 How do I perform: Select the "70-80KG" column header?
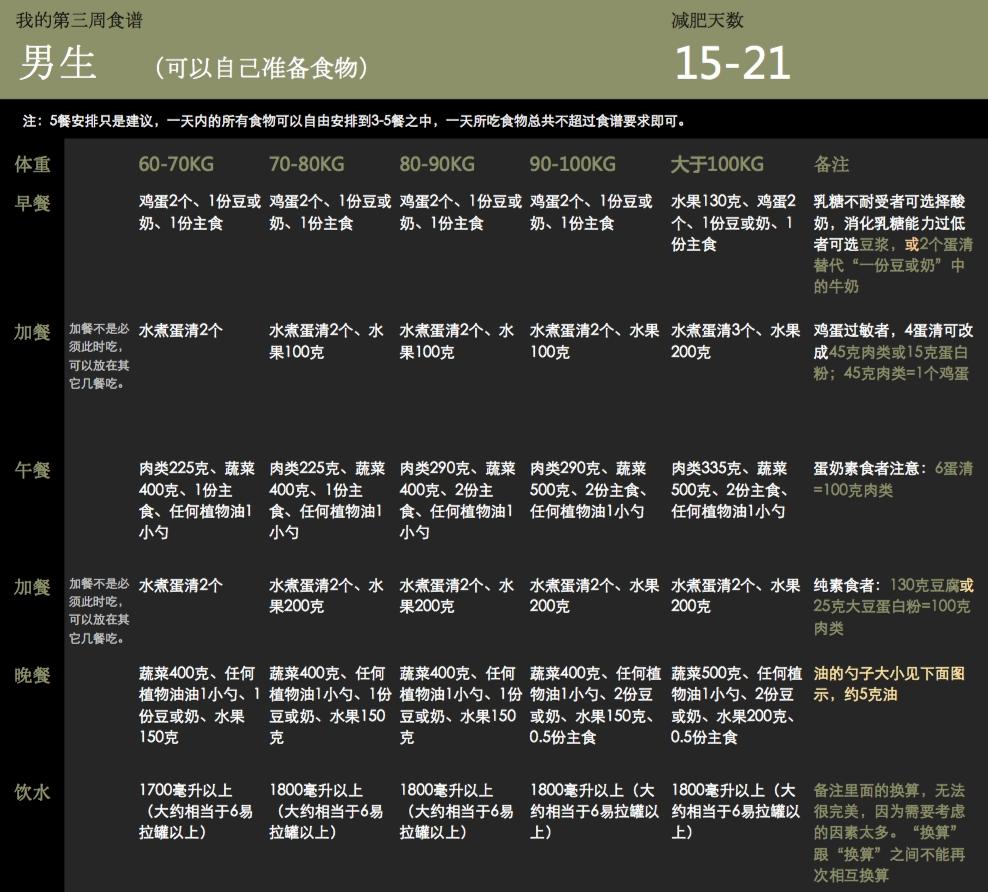pos(306,164)
